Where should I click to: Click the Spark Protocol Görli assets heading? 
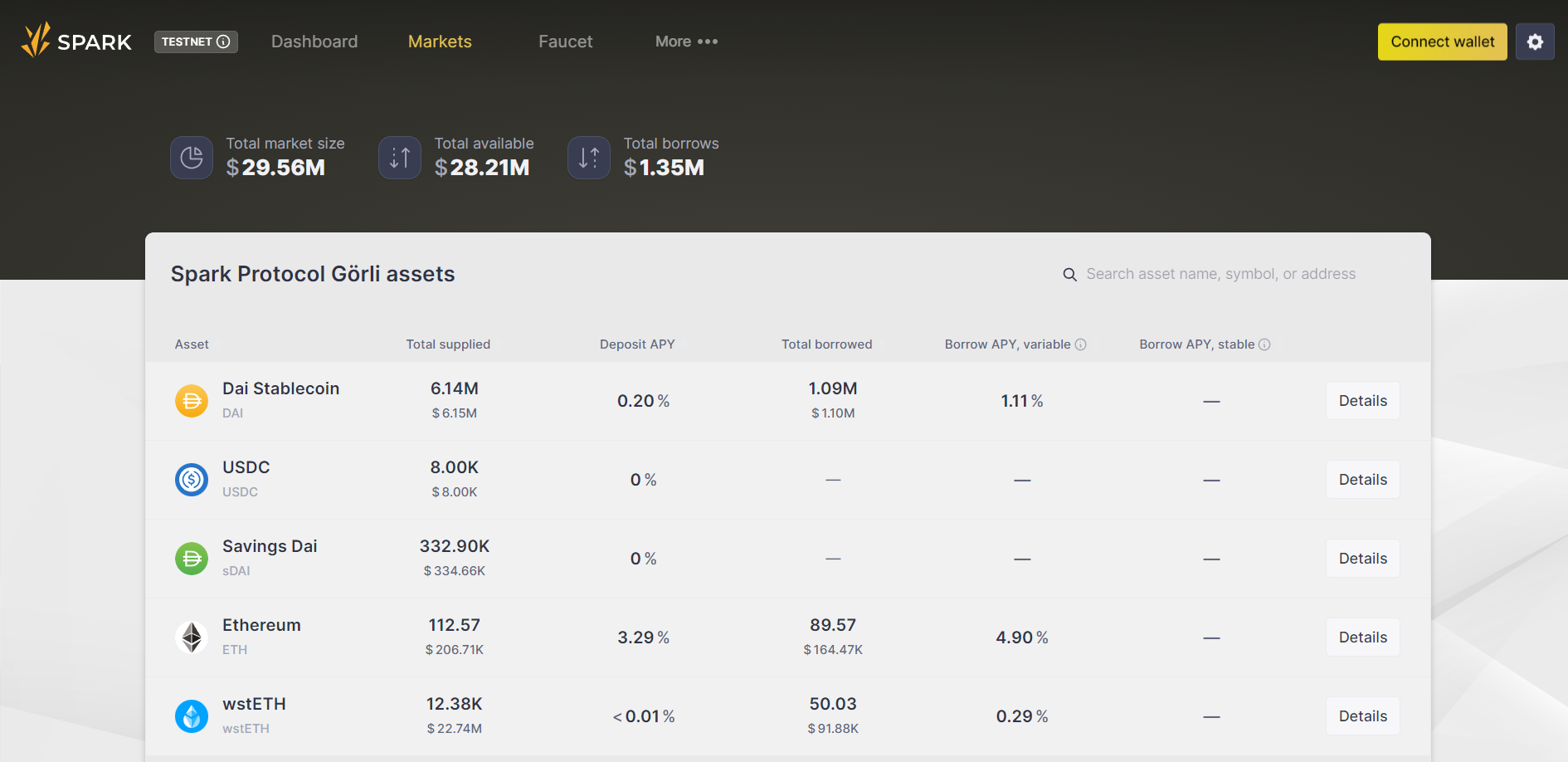pos(313,274)
